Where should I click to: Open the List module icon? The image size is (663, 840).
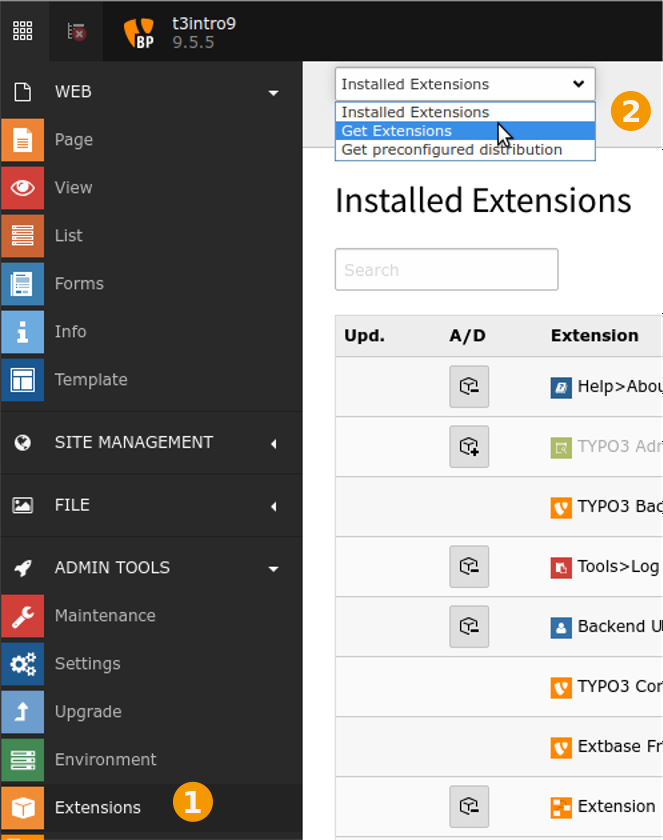[x=22, y=236]
